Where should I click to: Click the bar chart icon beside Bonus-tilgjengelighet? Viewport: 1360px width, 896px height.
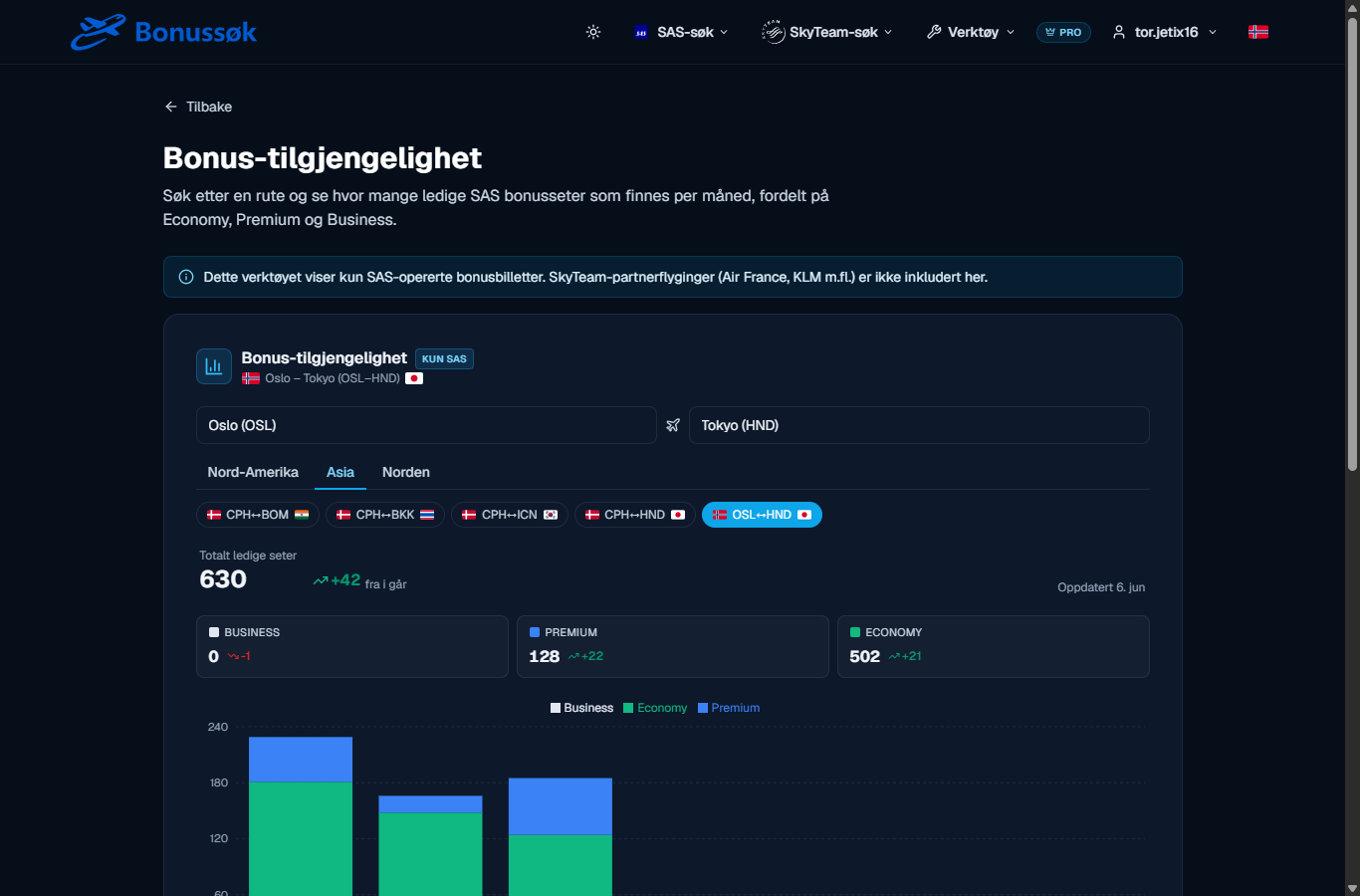[x=214, y=366]
